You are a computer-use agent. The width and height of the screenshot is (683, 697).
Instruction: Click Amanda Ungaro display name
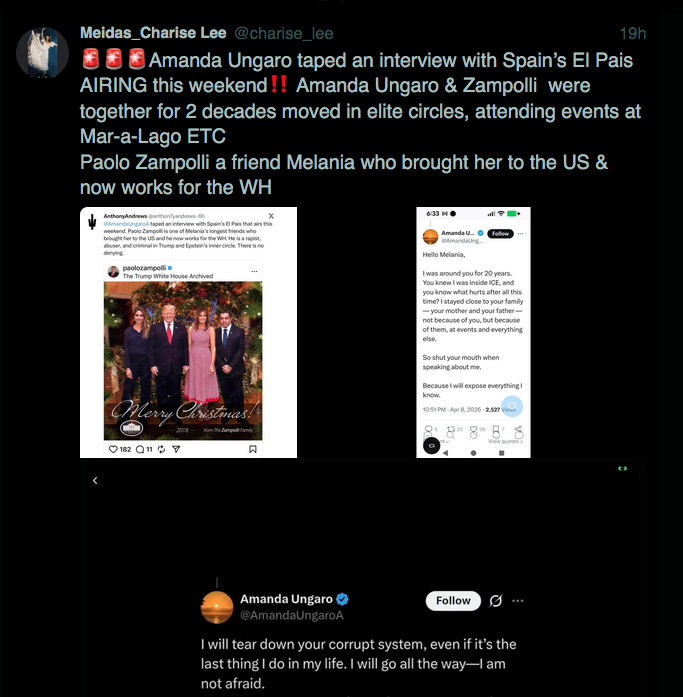tap(286, 599)
